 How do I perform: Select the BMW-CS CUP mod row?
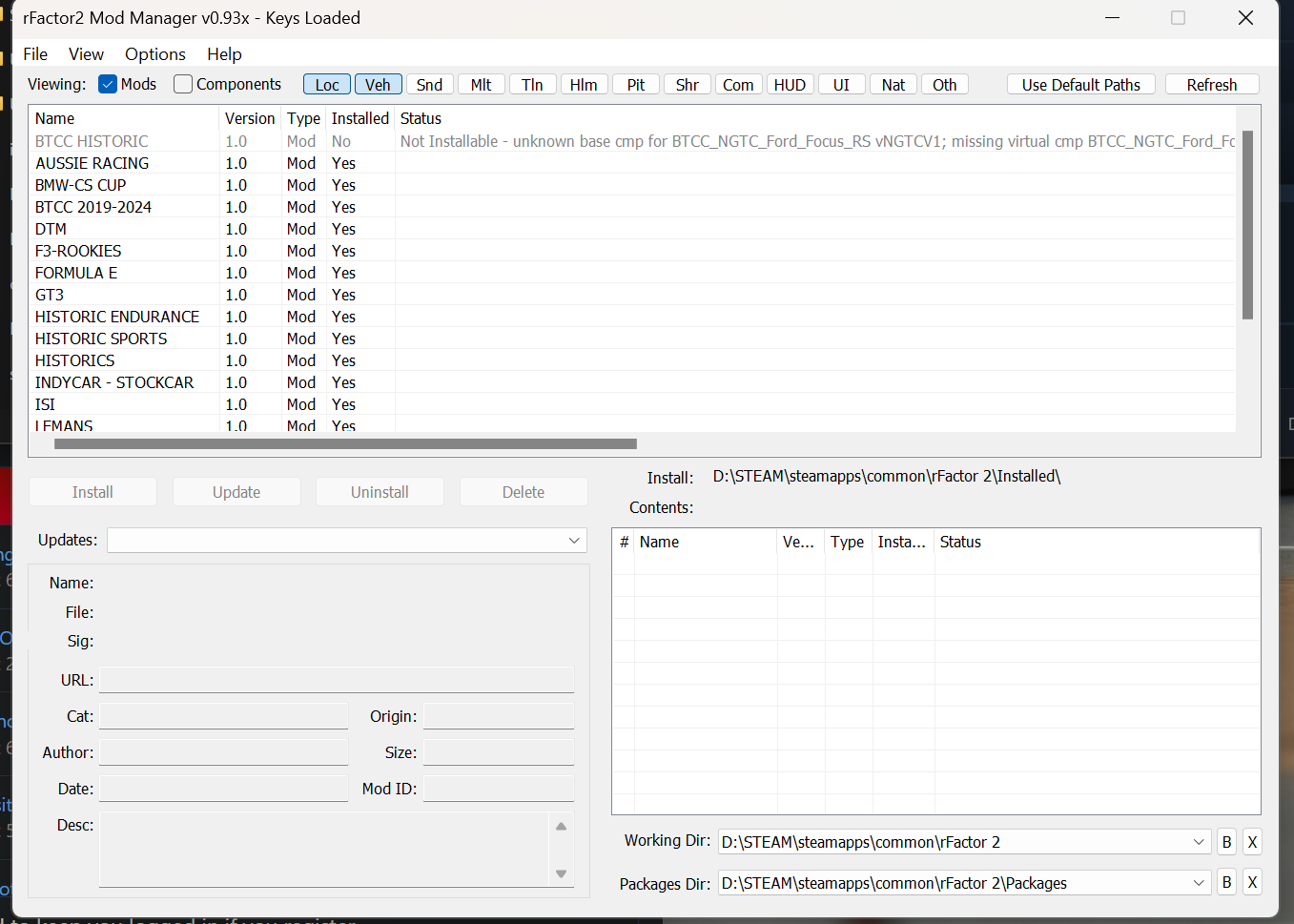pos(632,185)
